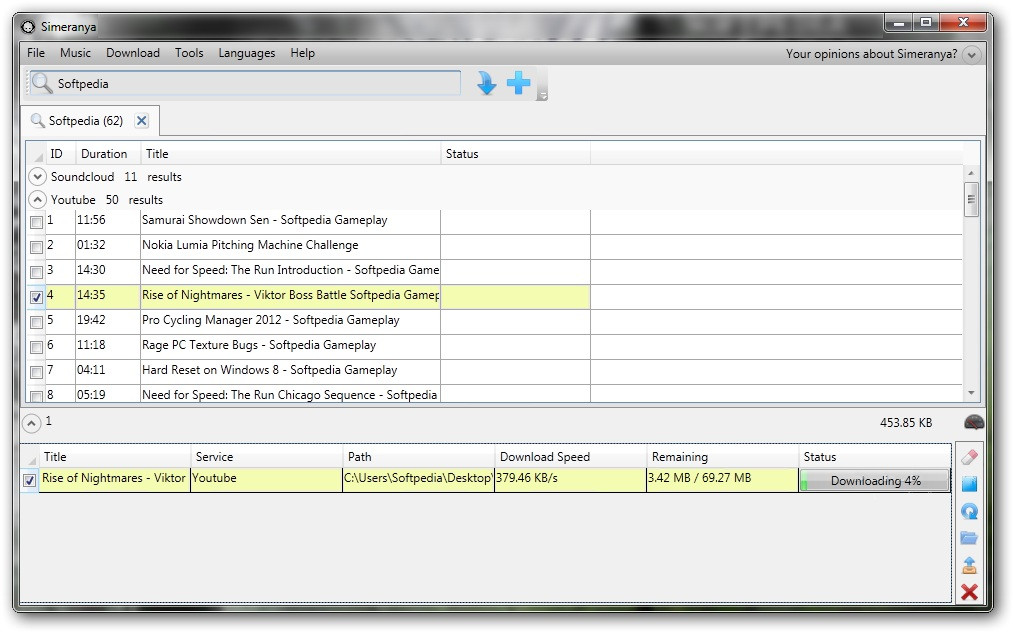The image size is (1014, 633).
Task: Open the Music menu
Action: pos(76,53)
